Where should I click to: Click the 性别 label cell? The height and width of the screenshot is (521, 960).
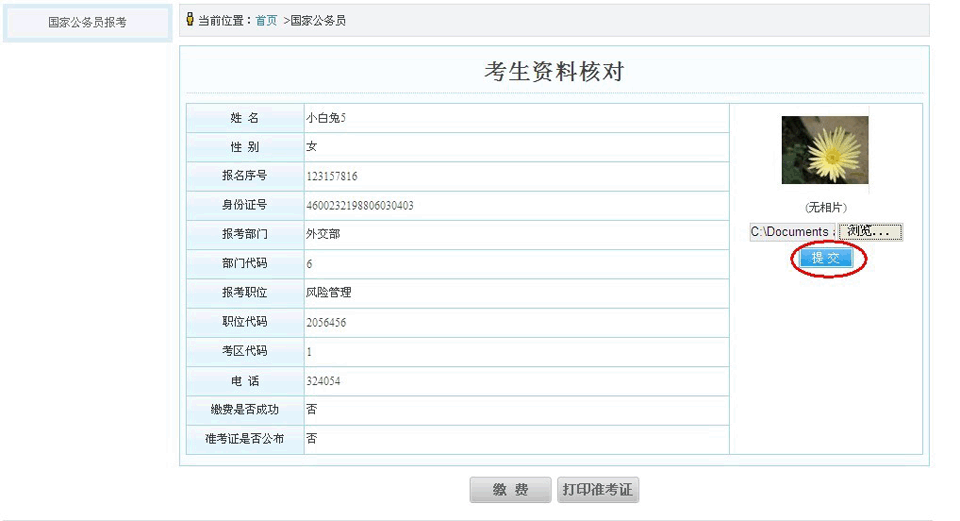click(x=245, y=147)
